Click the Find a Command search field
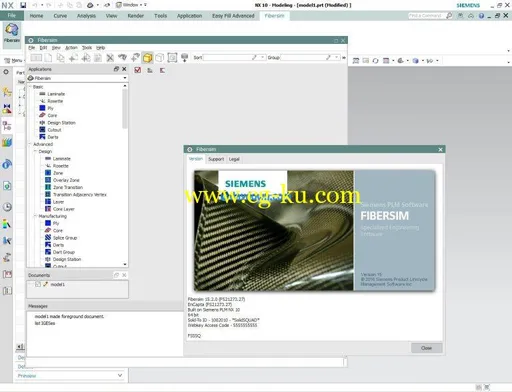Screen dimensions: 512x392 point(426,16)
